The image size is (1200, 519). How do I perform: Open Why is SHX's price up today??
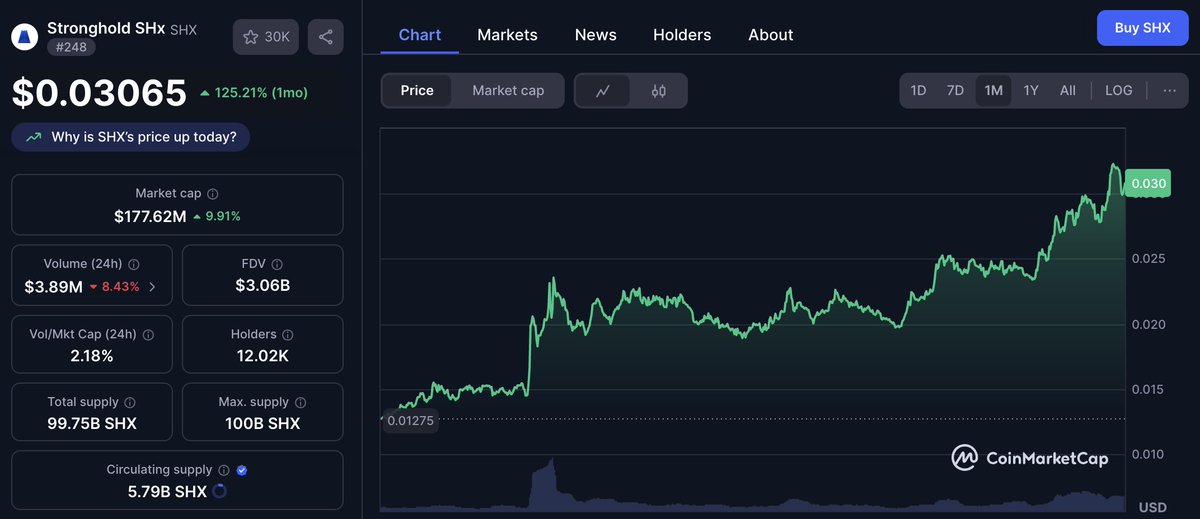tap(131, 137)
